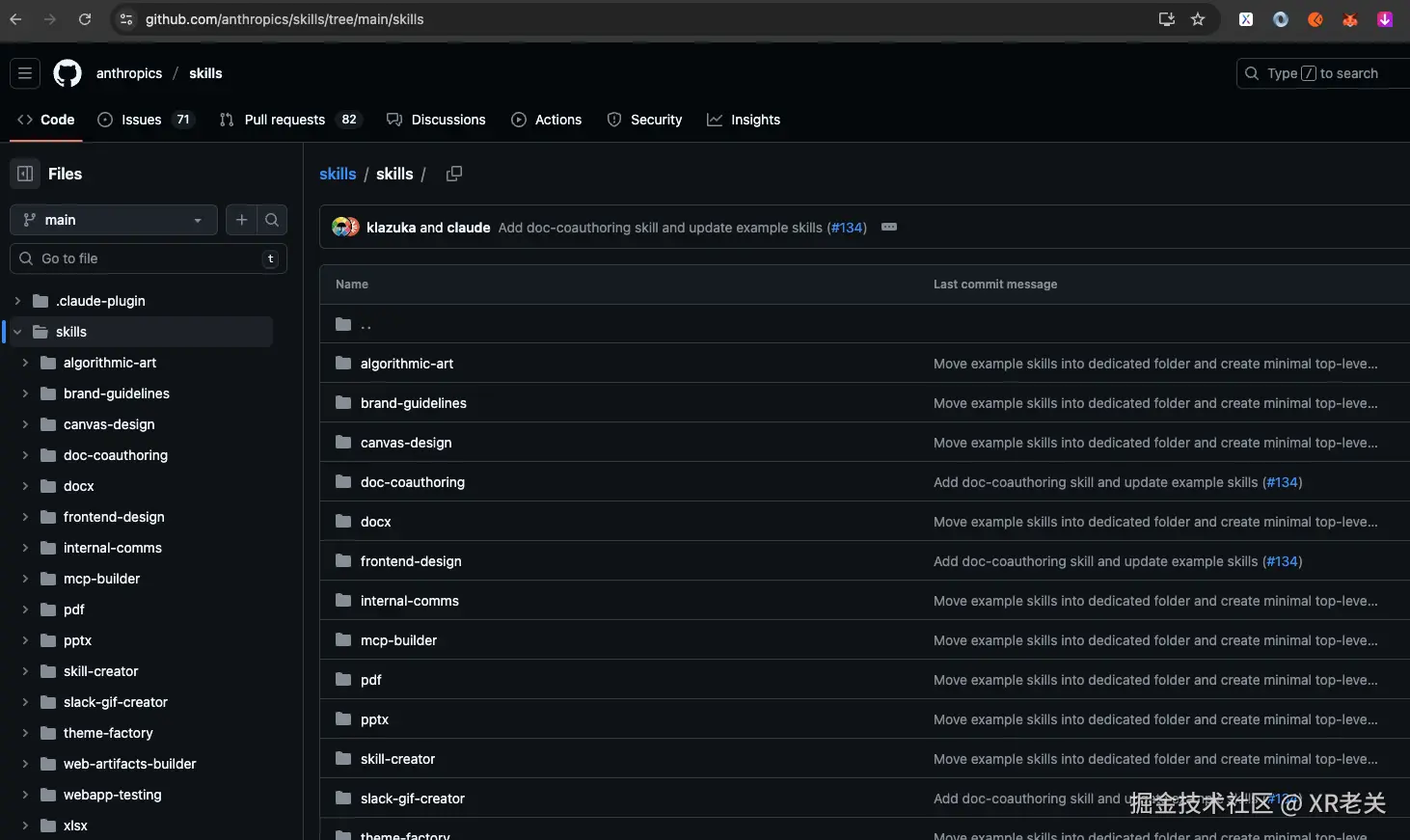Viewport: 1410px width, 840px height.
Task: Open the anthropics organization link
Action: [x=129, y=73]
